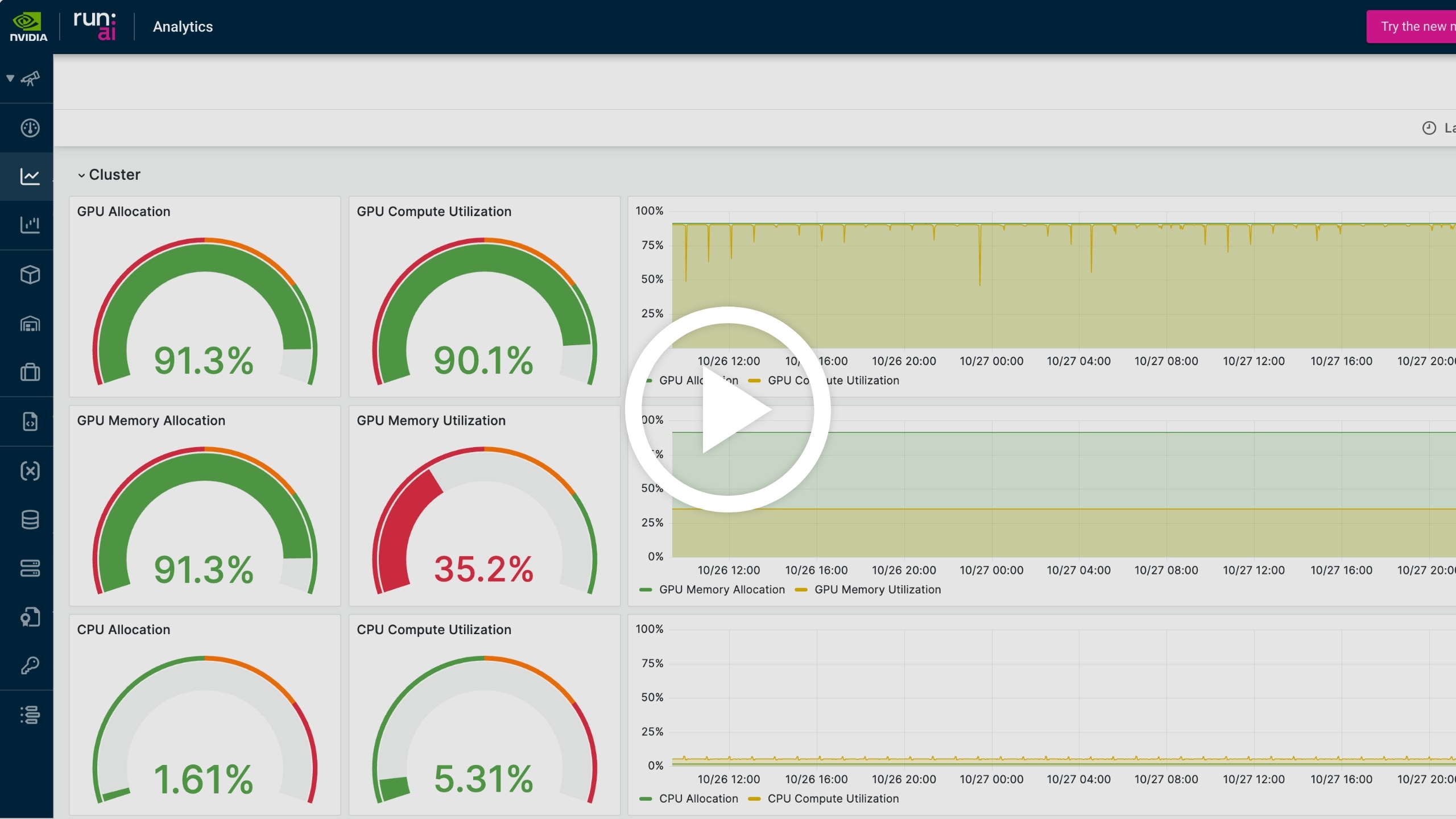Collapse the Cluster section chevron
This screenshot has height=819, width=1456.
[81, 175]
